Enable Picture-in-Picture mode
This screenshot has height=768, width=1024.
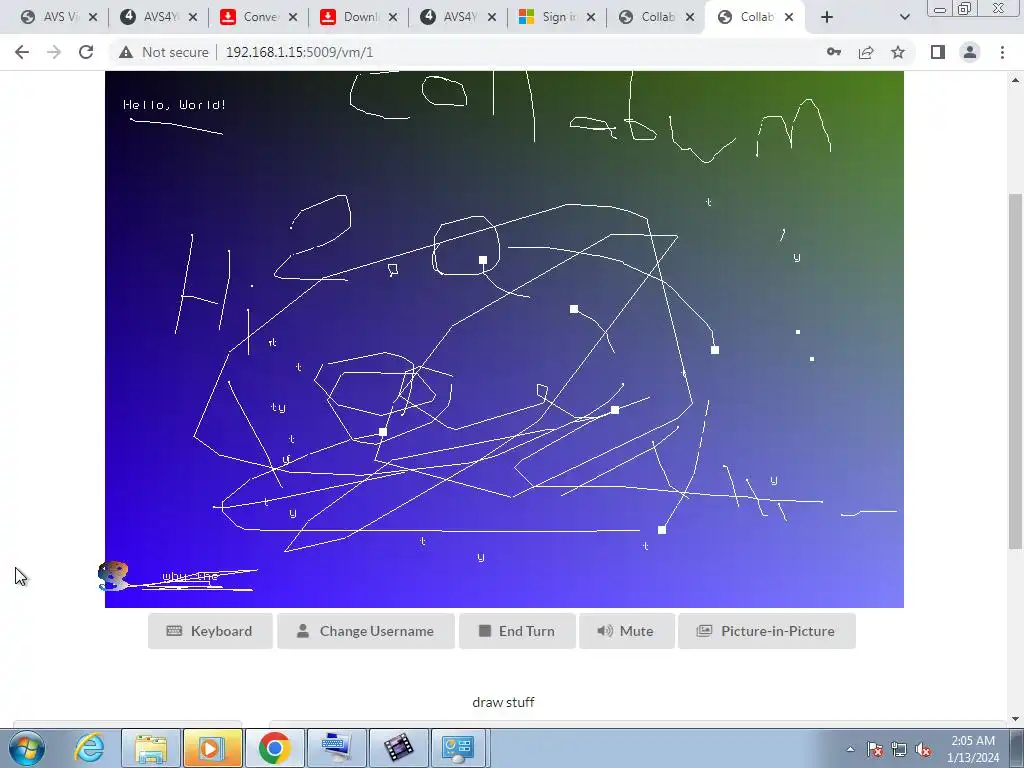click(767, 631)
